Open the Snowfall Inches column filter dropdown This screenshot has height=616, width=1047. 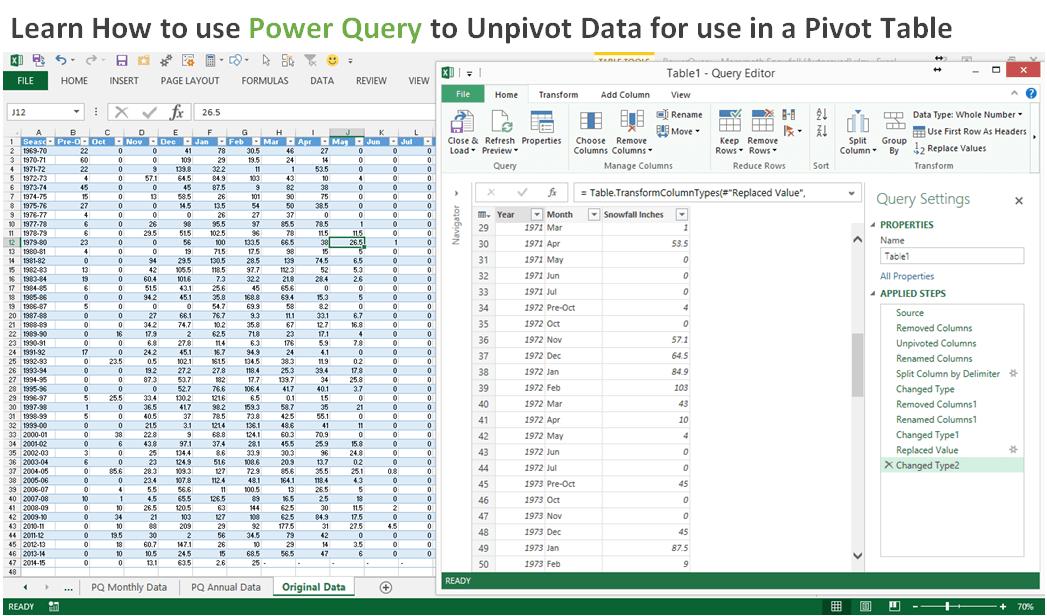[681, 214]
